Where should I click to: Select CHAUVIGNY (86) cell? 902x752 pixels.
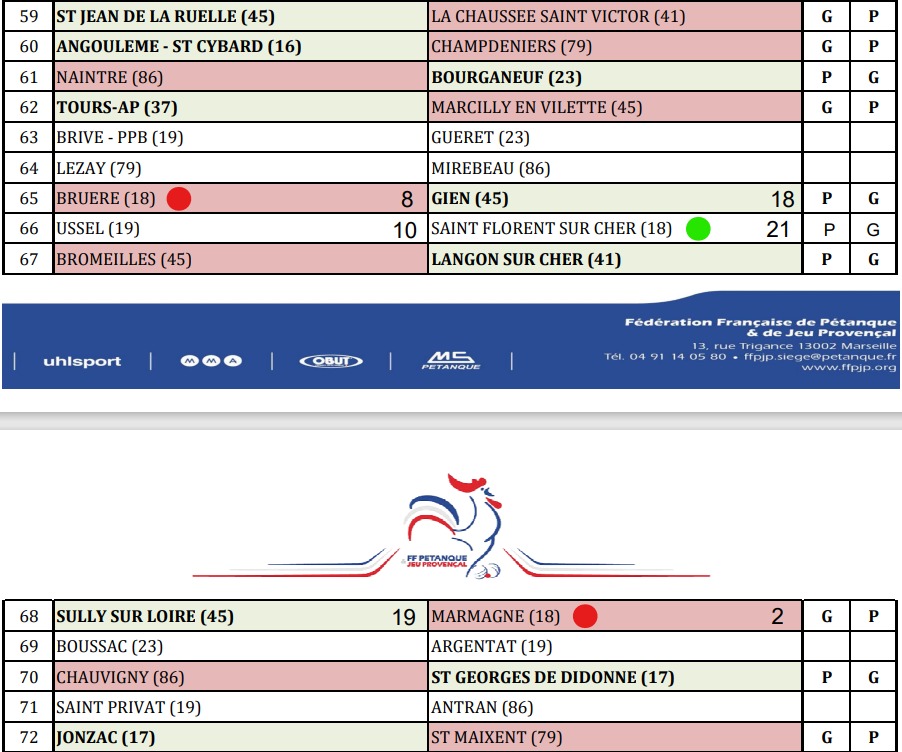pyautogui.click(x=240, y=677)
